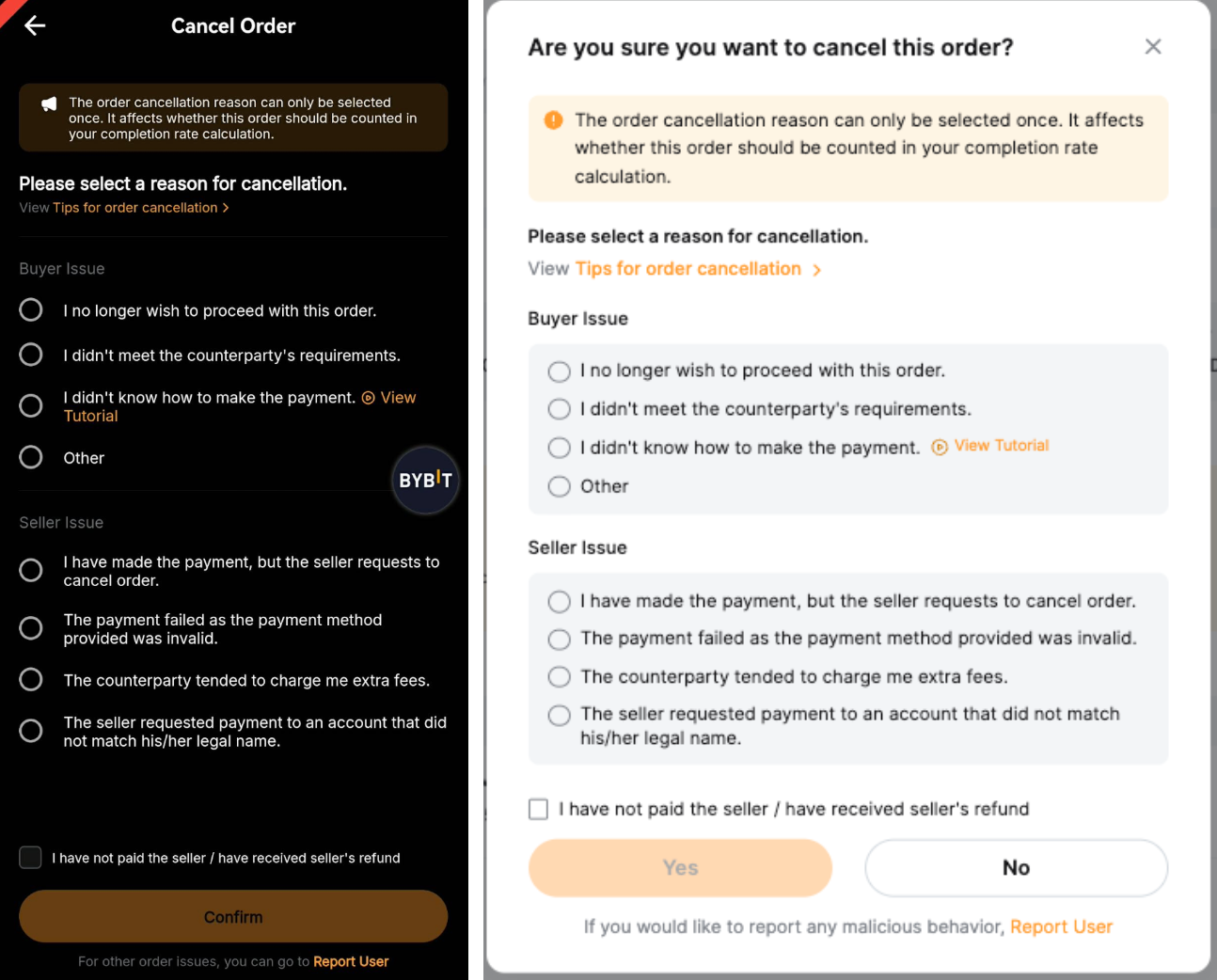The height and width of the screenshot is (980, 1217).
Task: Open Tips for order cancellation arrow in dark panel
Action: [226, 208]
